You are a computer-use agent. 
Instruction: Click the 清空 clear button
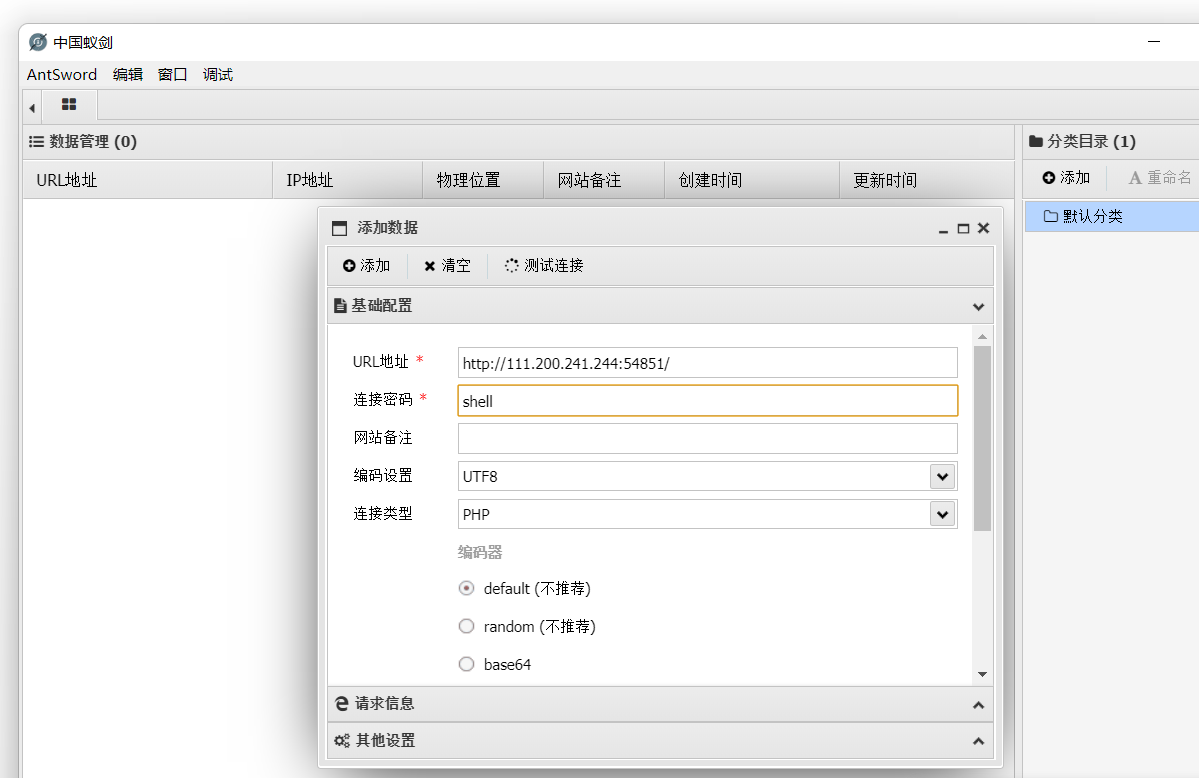tap(447, 265)
